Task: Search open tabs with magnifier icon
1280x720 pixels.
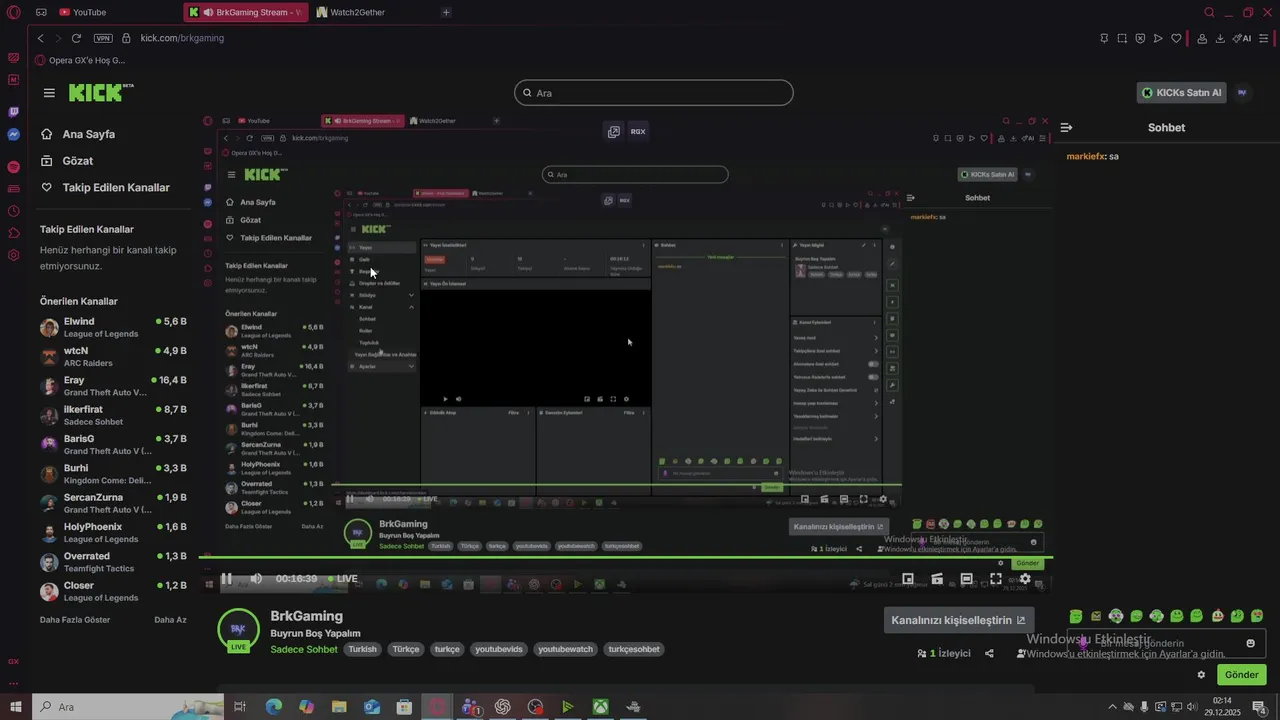Action: coord(1209,12)
